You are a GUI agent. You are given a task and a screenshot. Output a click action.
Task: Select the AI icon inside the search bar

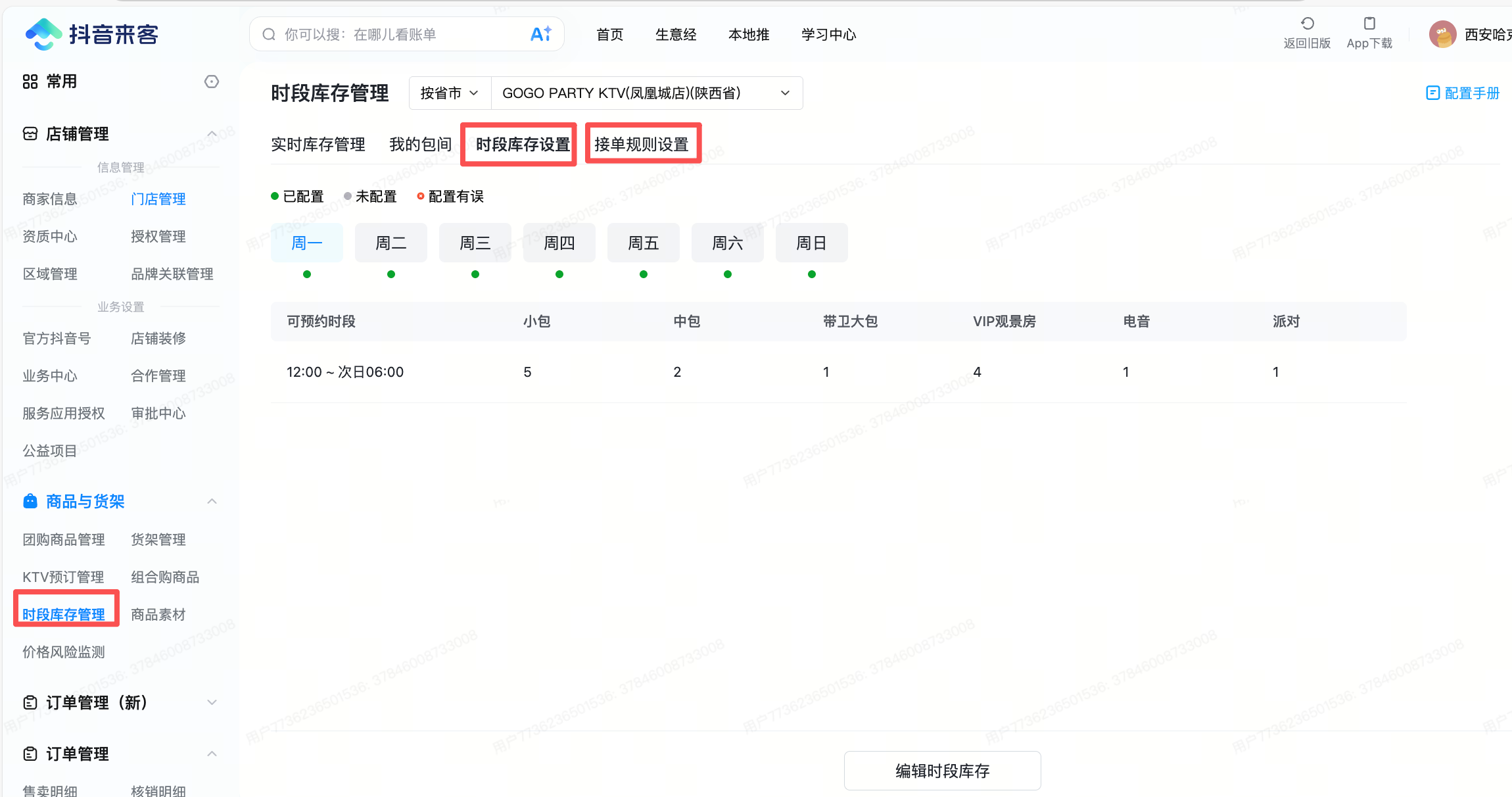(x=540, y=34)
